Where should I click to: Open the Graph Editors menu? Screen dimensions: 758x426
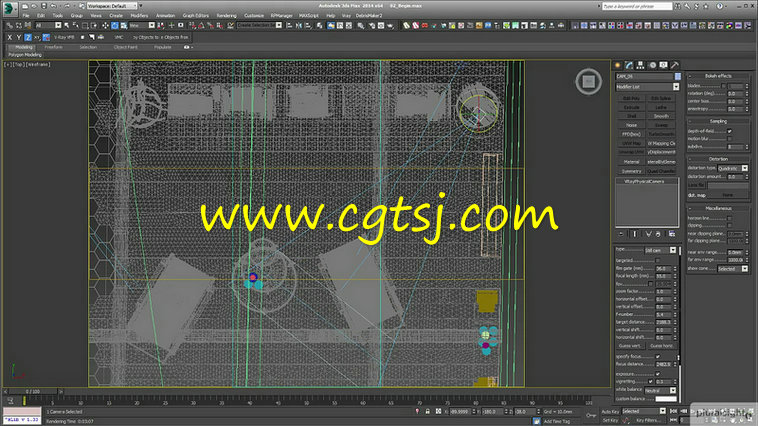[x=195, y=15]
